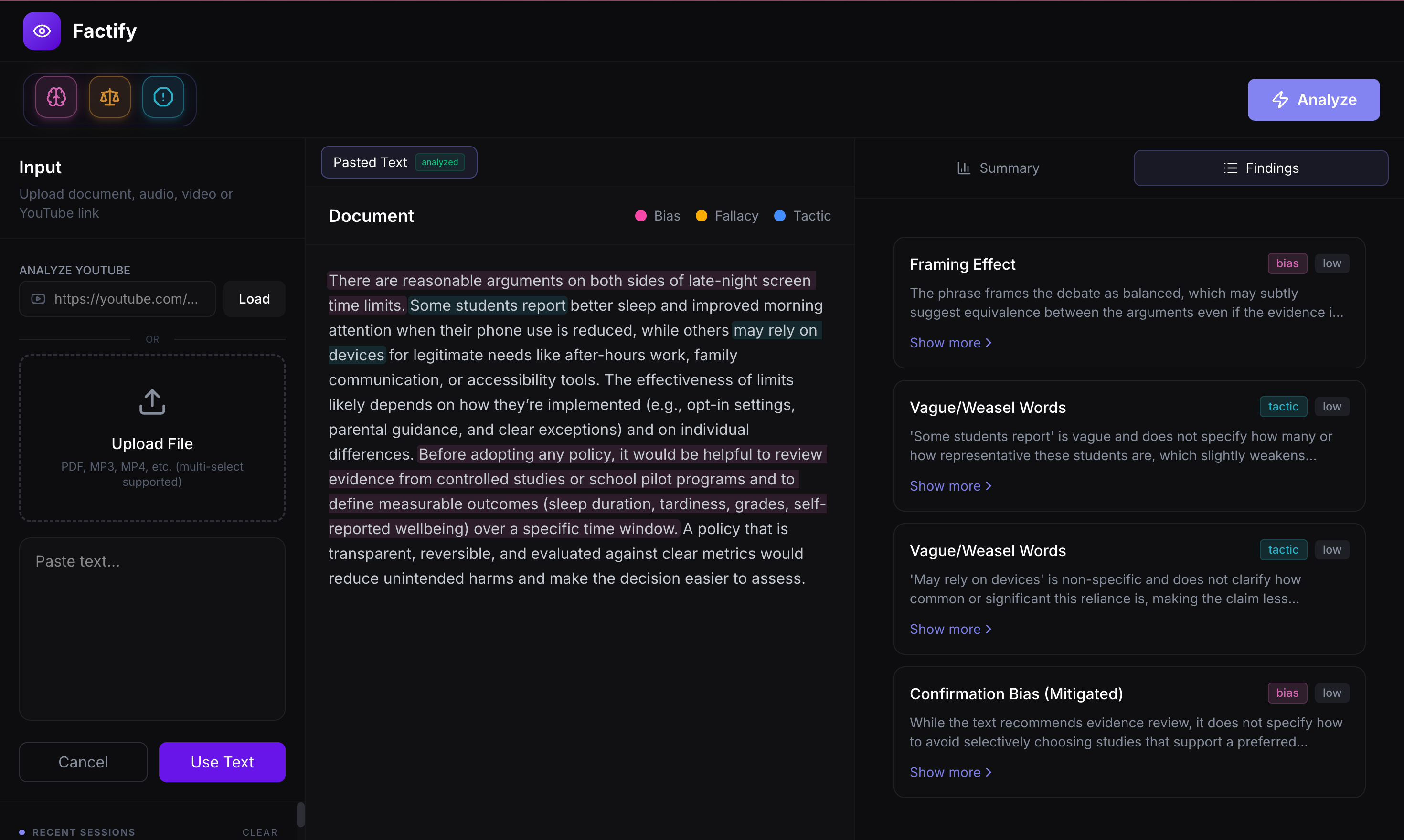1404x840 pixels.
Task: Click the pink Bias legend dot
Action: point(640,216)
